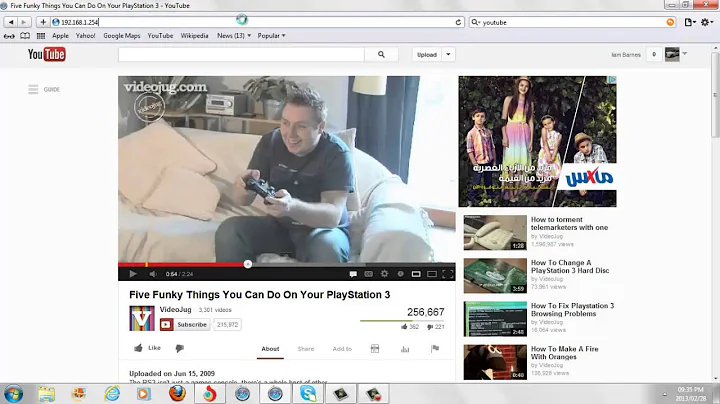Show bookmarks with the book icon
Screen dimensions: 720x404
click(x=25, y=36)
